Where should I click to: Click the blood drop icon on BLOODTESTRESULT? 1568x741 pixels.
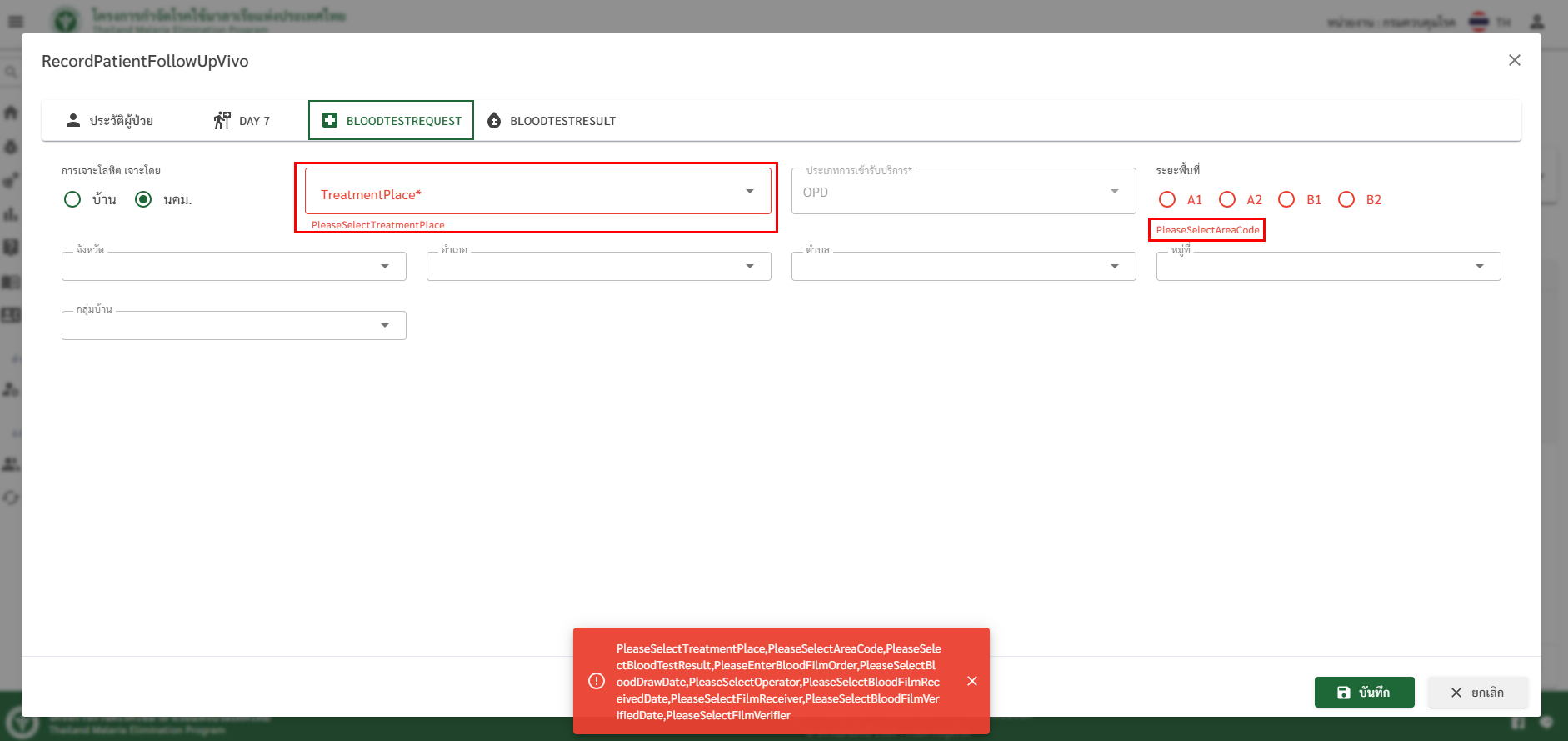[494, 121]
